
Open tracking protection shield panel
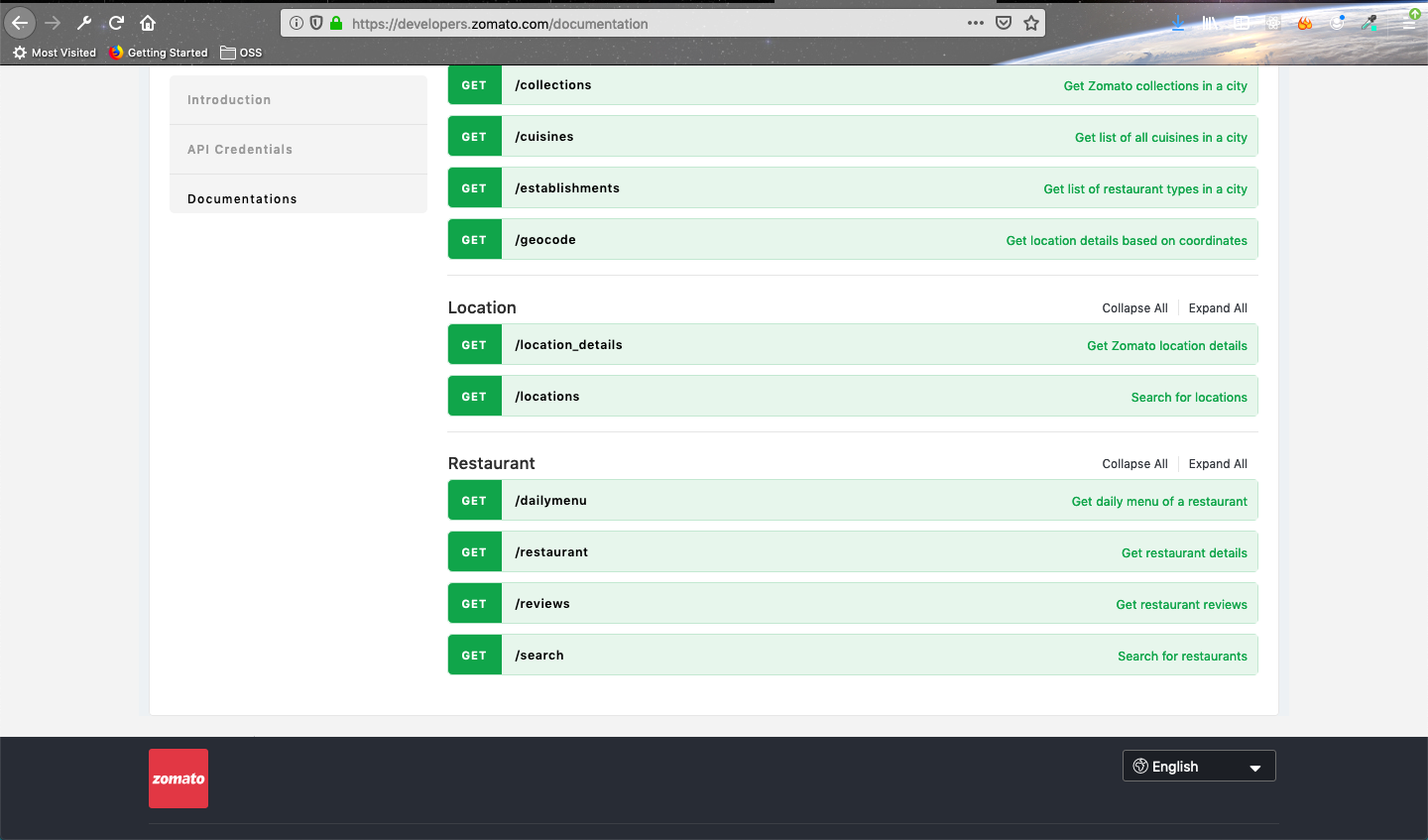(x=316, y=23)
